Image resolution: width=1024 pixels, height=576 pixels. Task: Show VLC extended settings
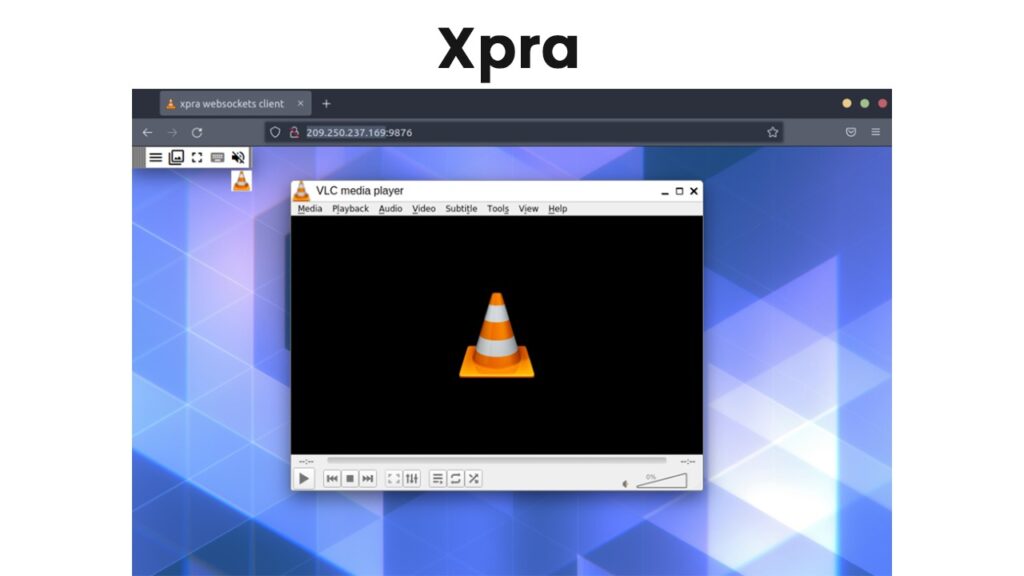(412, 479)
